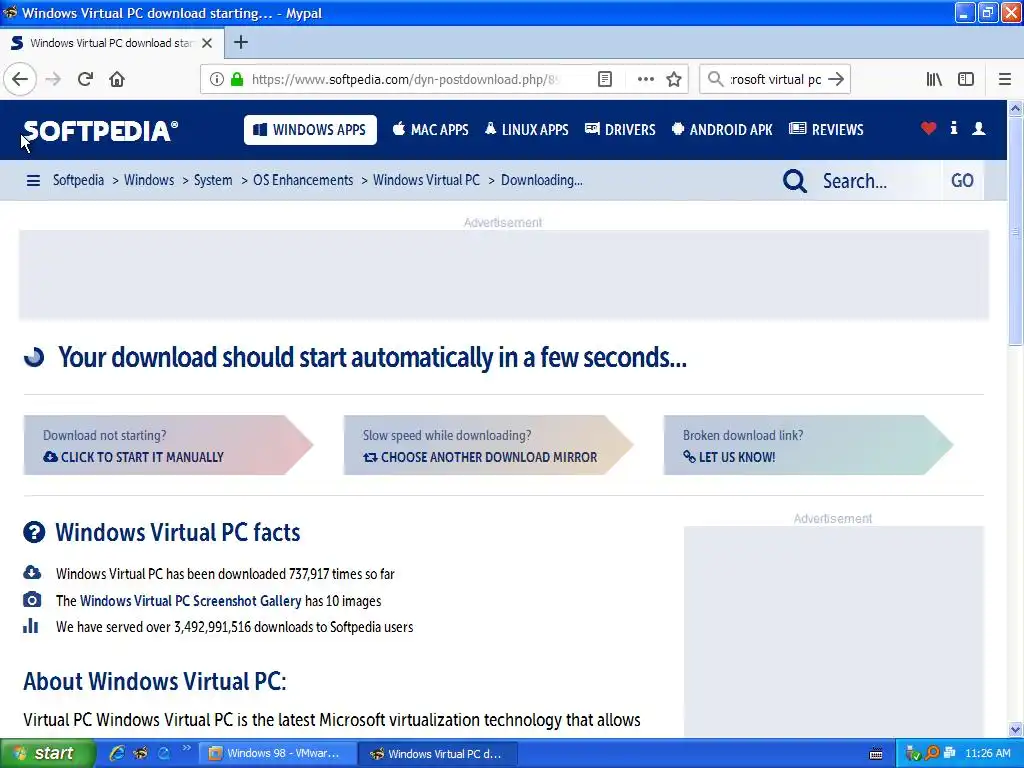
Task: Click the green padlock security icon
Action: (x=237, y=80)
